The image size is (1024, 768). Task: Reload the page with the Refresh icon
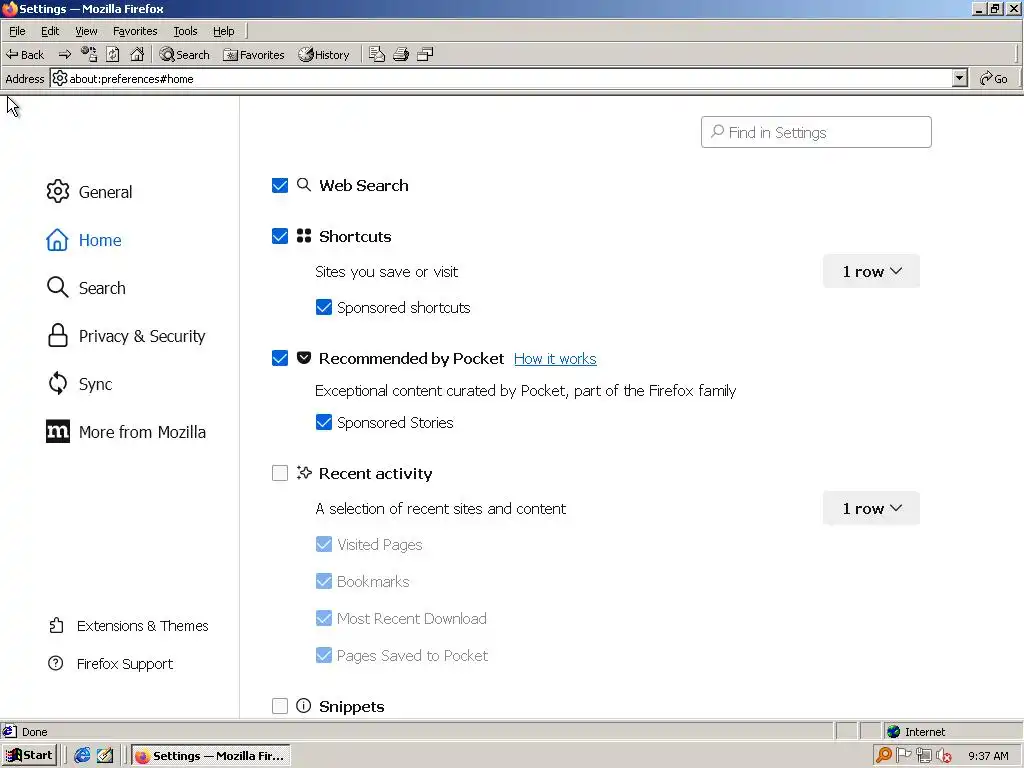tap(112, 54)
